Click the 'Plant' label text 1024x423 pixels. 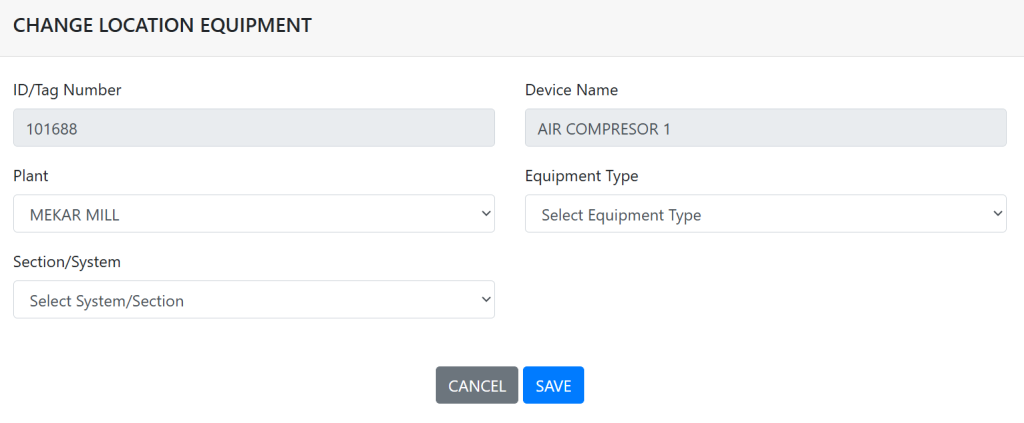point(31,176)
